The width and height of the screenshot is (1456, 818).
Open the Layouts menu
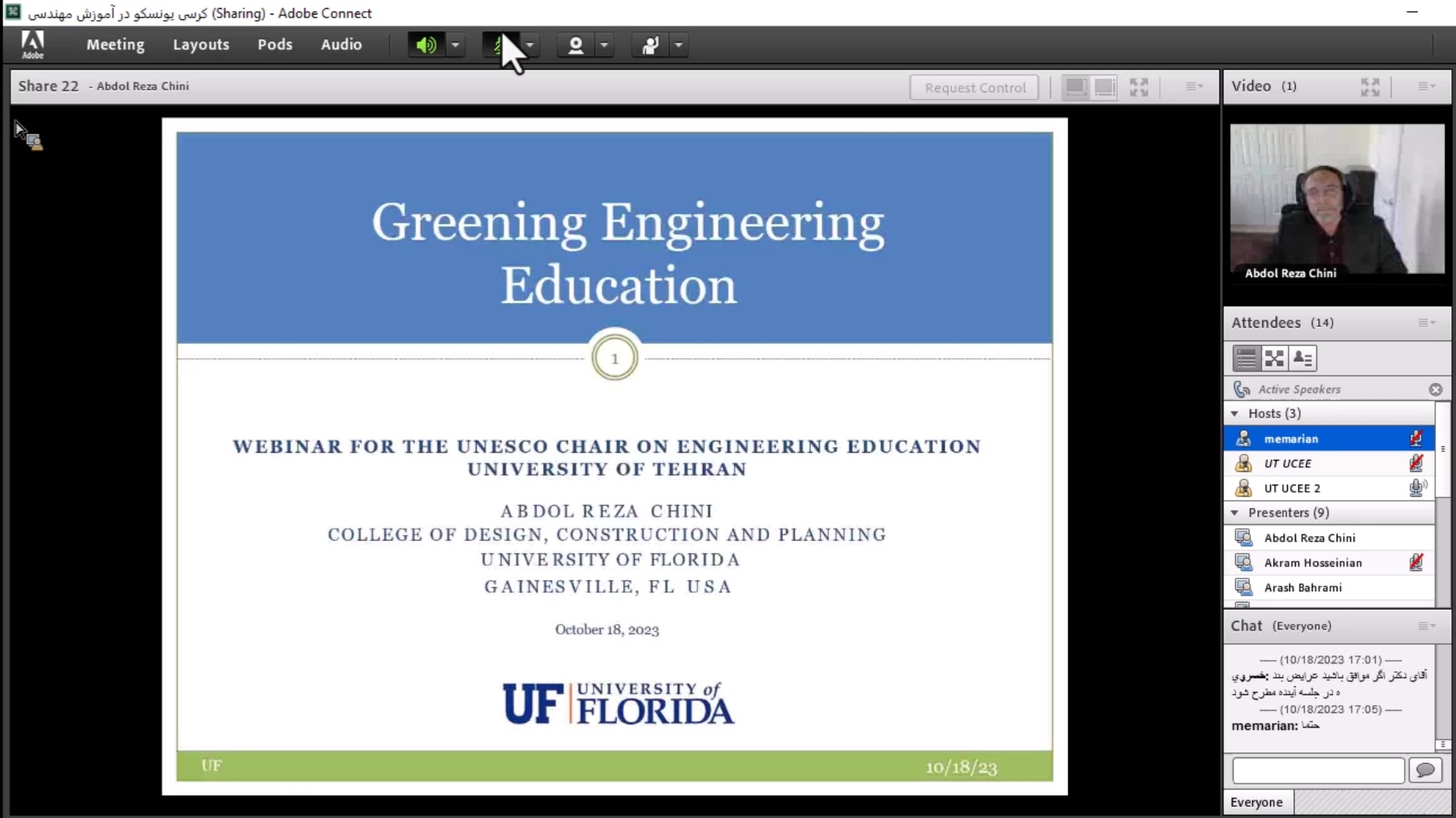(201, 45)
